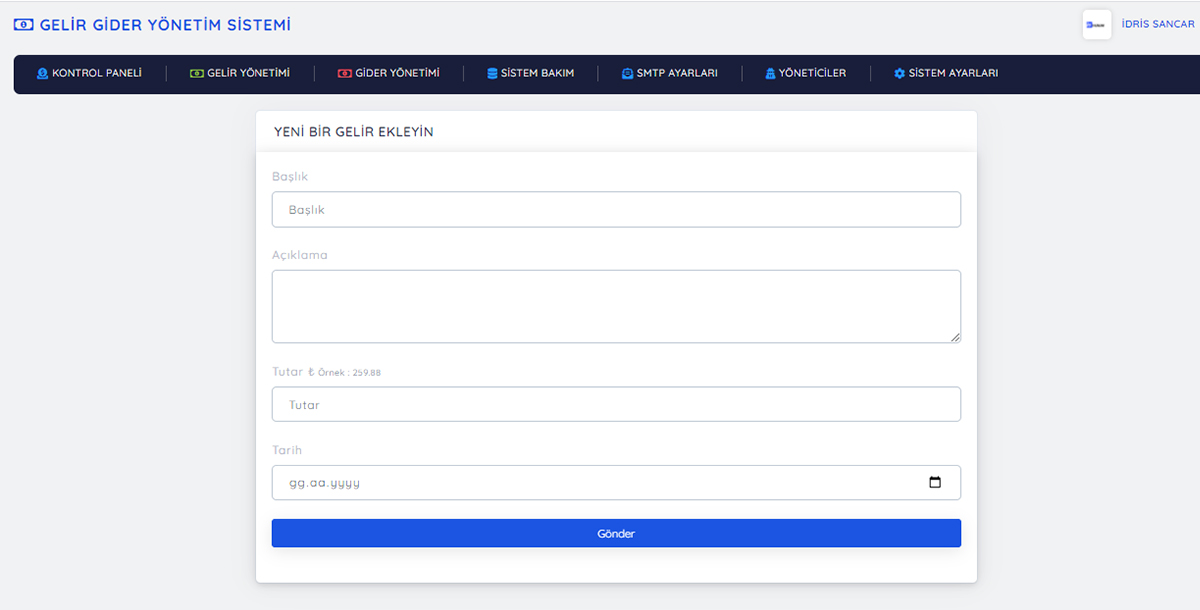This screenshot has width=1200, height=610.
Task: Click inside the Açıklama text area
Action: (616, 306)
